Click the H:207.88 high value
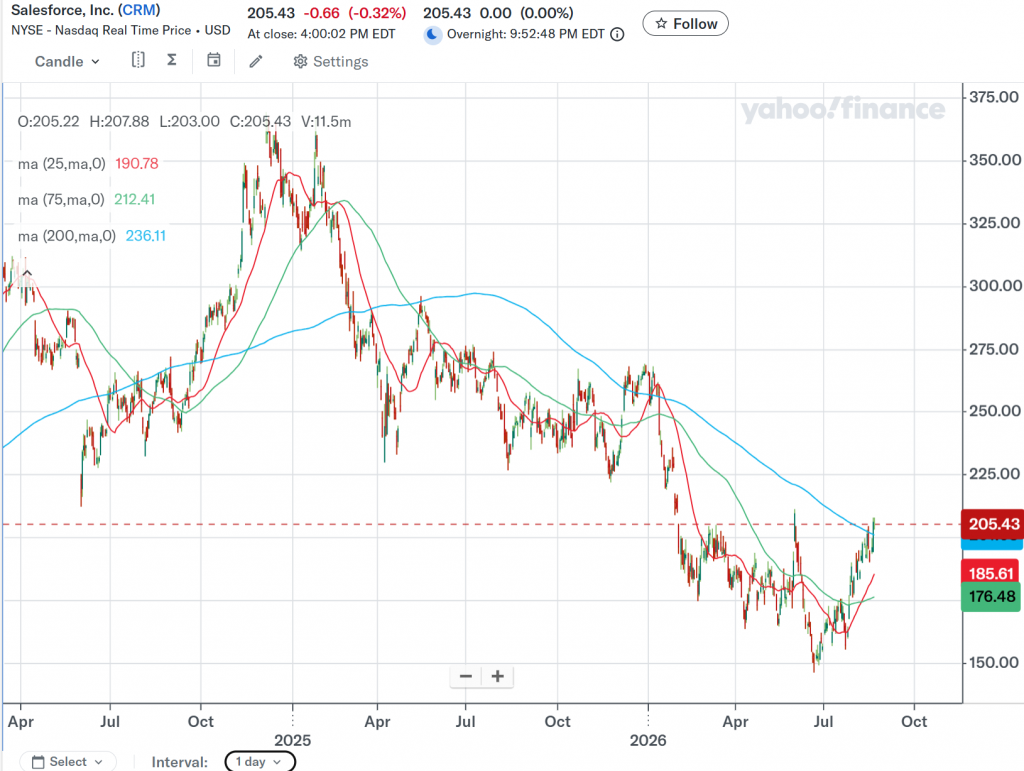The width and height of the screenshot is (1024, 771). coord(119,121)
